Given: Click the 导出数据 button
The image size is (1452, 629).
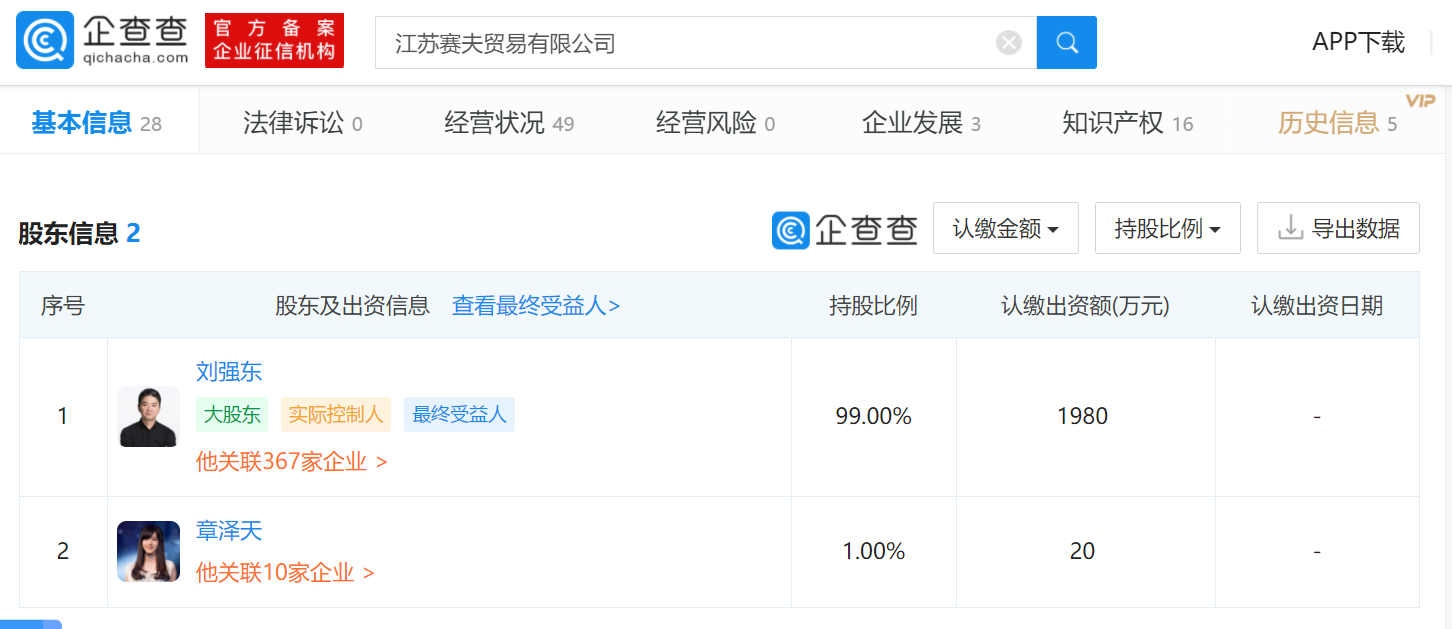Looking at the screenshot, I should point(1338,228).
